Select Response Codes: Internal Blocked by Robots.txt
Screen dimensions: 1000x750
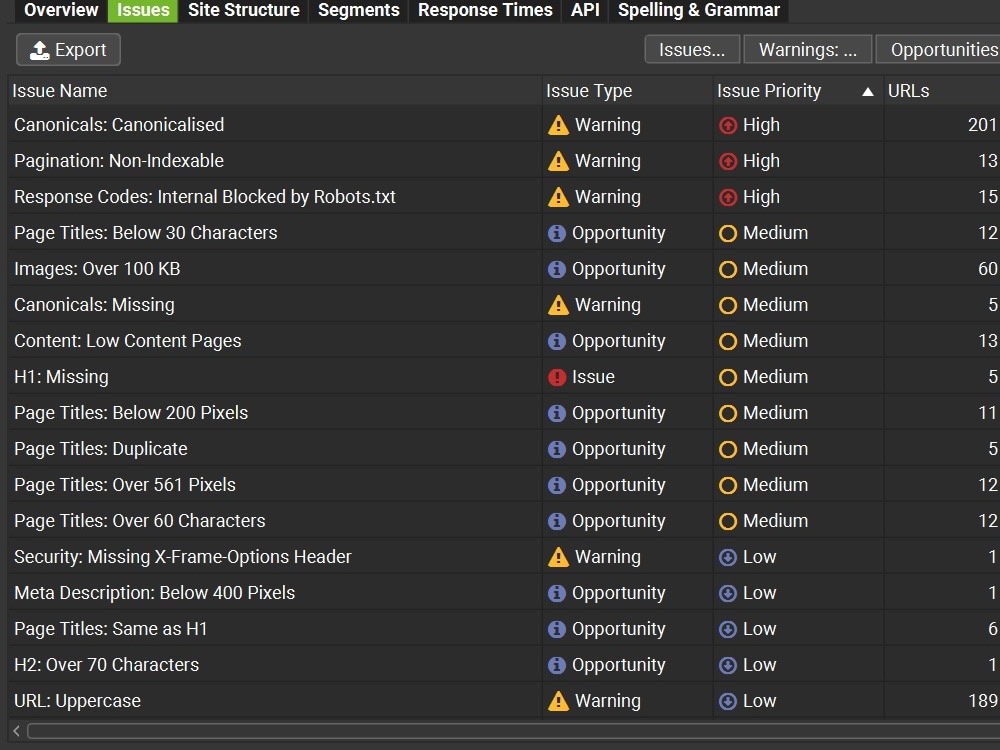205,197
